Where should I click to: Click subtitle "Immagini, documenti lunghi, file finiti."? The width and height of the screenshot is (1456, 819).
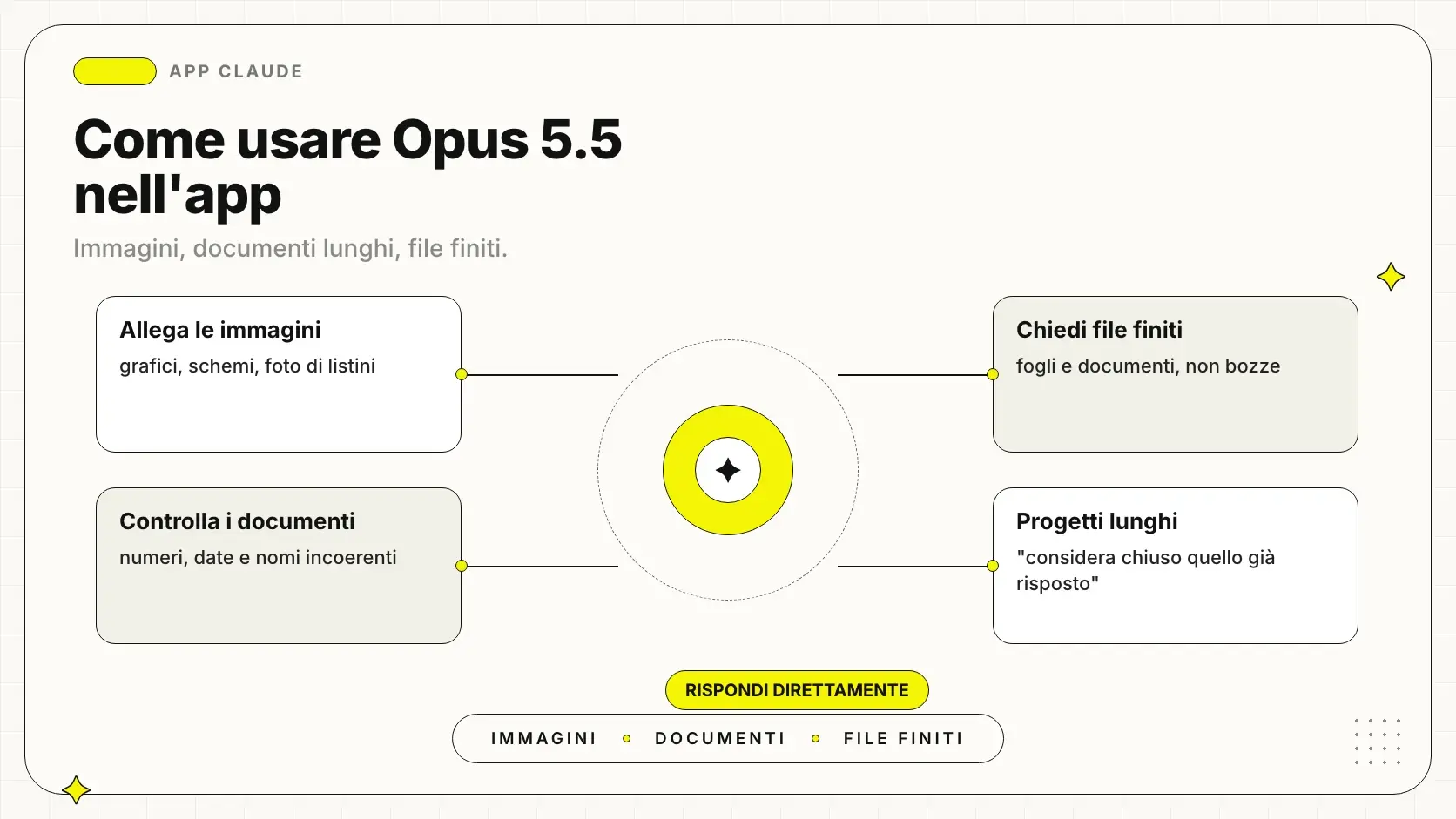tap(290, 248)
